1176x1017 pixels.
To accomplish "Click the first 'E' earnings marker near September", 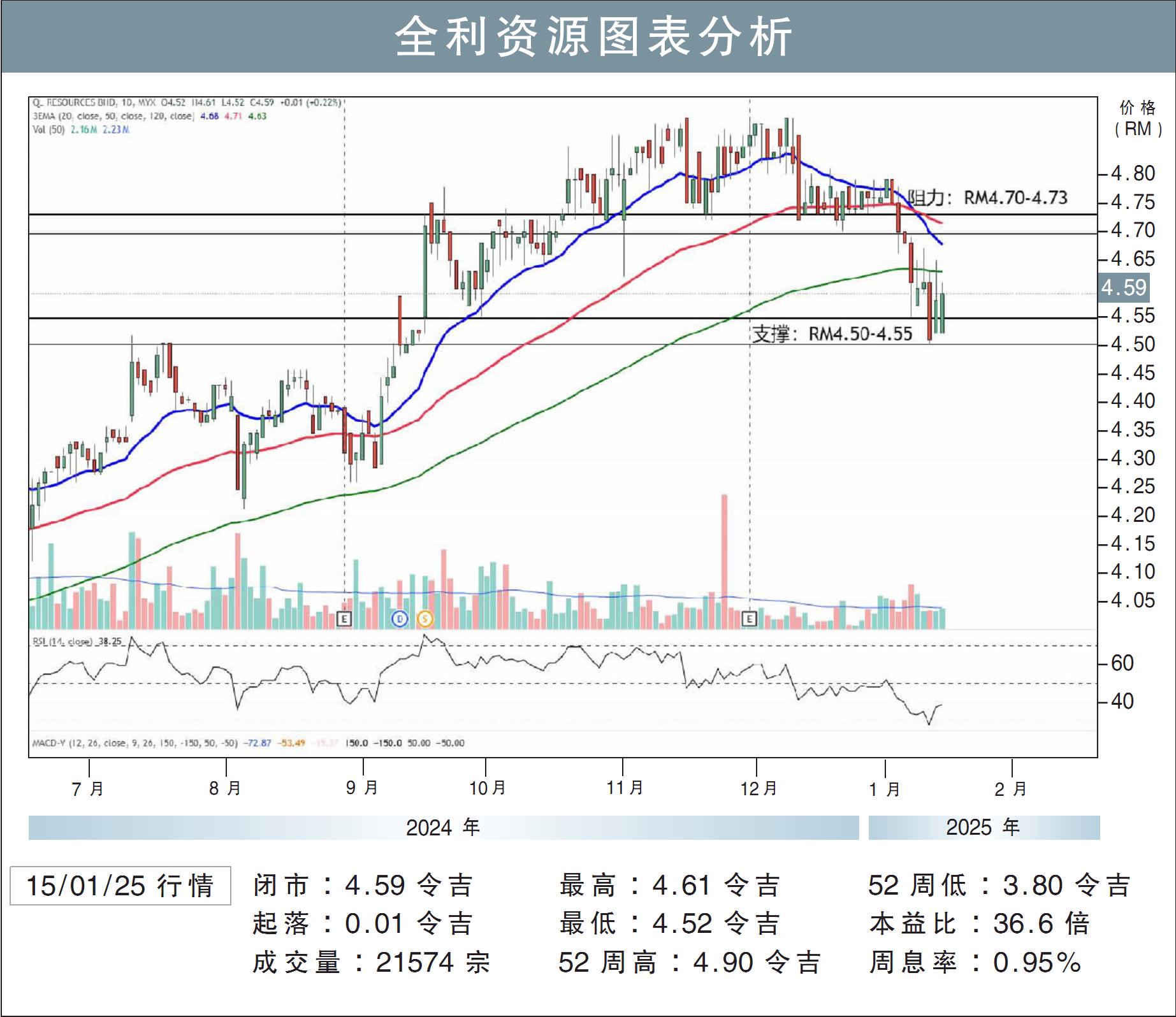I will (344, 618).
